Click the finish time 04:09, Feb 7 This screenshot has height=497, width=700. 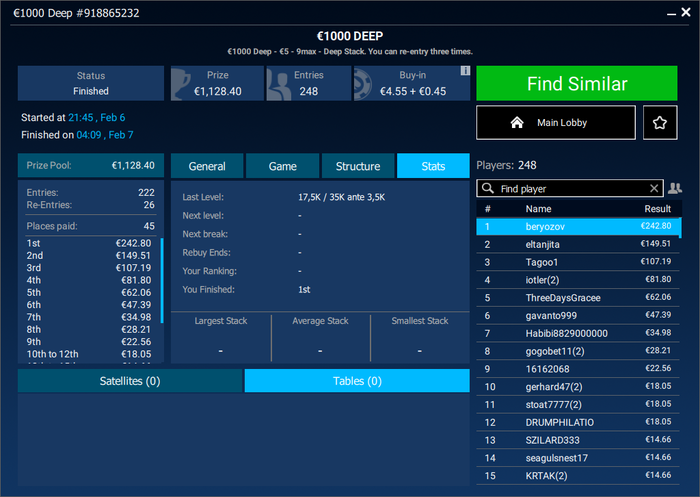(x=105, y=135)
